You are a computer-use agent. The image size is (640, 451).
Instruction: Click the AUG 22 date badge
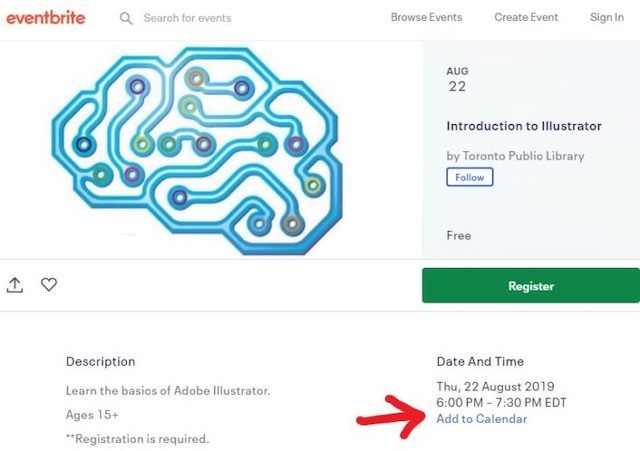(457, 80)
